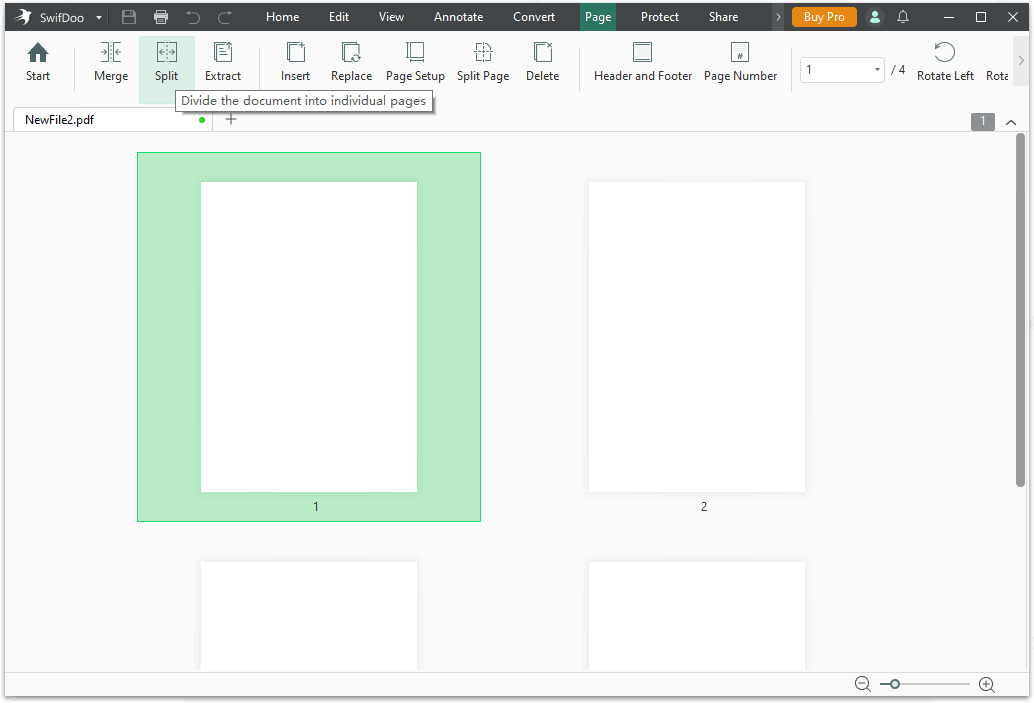Select the Delete page tool
This screenshot has height=703, width=1034.
coord(542,62)
